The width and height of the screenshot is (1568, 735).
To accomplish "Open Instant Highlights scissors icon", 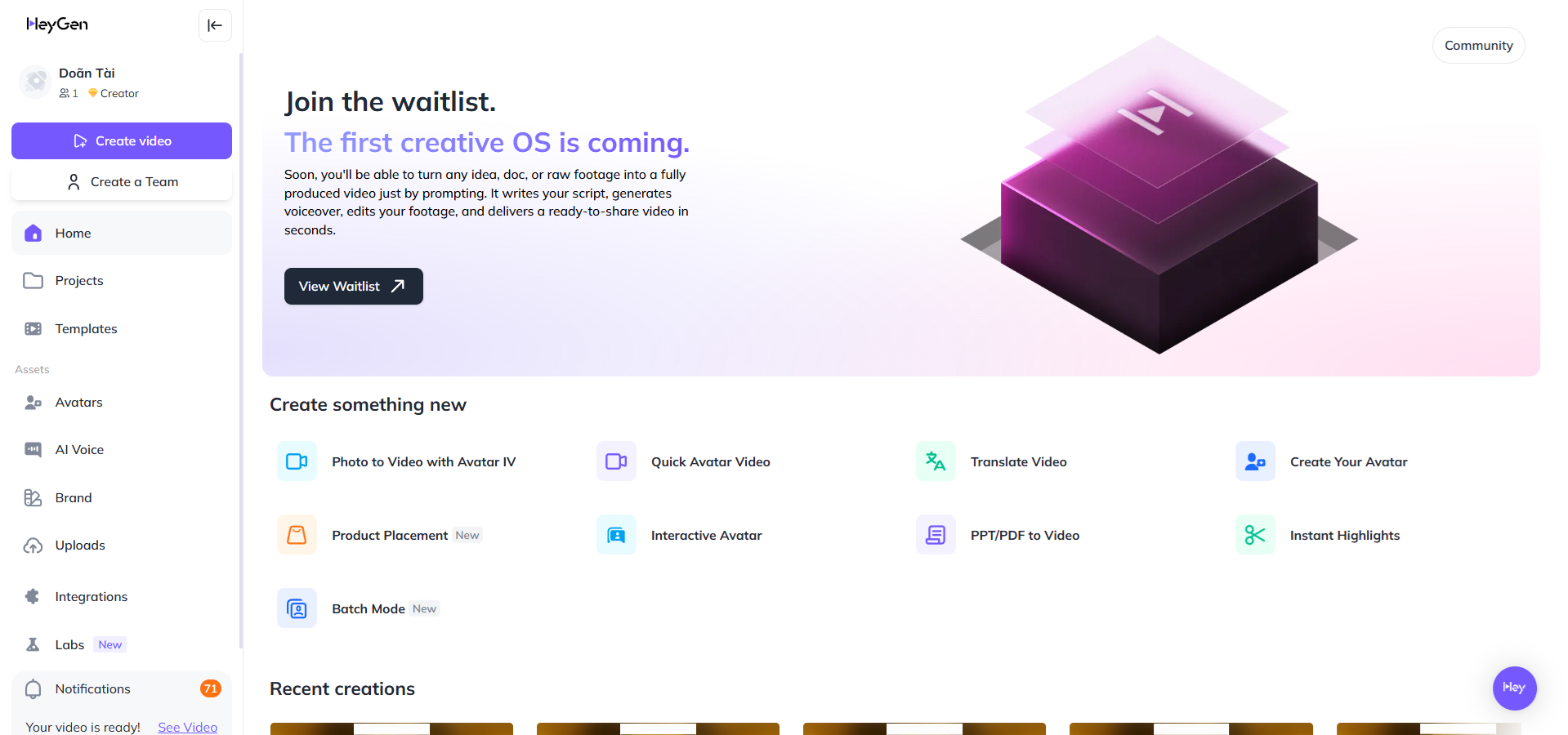I will (x=1255, y=535).
